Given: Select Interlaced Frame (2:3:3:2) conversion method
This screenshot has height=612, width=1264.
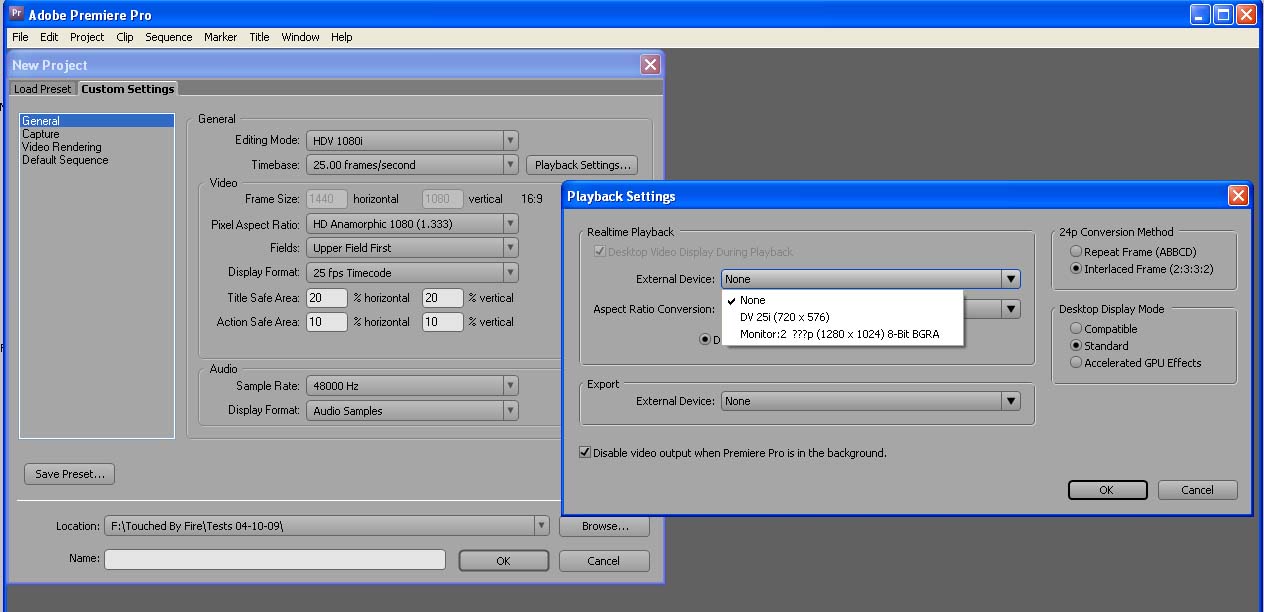Looking at the screenshot, I should coord(1076,269).
